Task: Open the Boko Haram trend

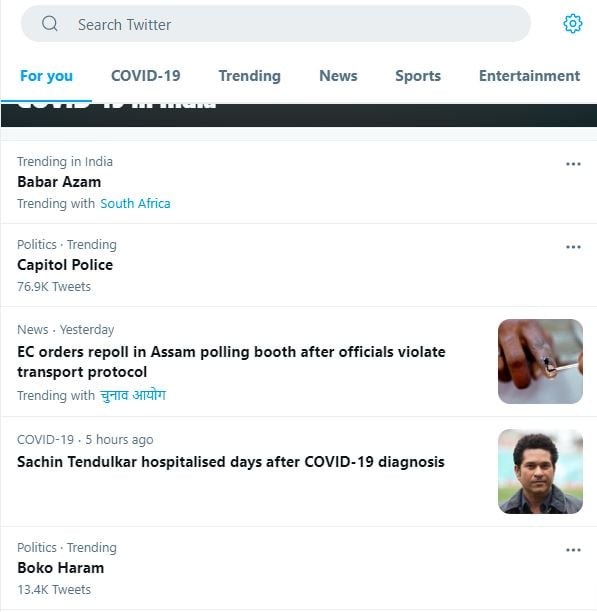Action: (x=60, y=568)
